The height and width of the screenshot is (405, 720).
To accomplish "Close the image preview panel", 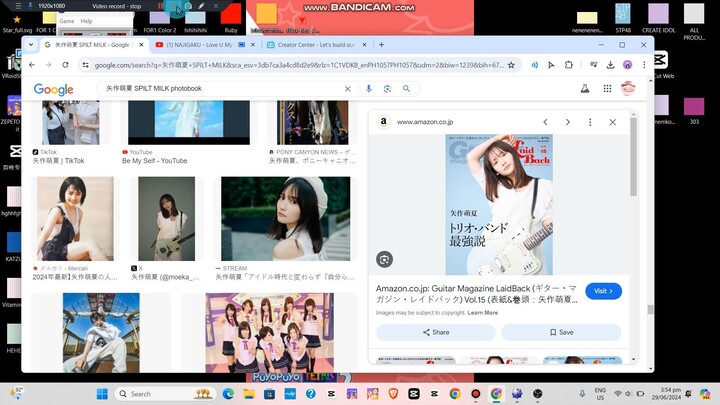I will pos(613,122).
